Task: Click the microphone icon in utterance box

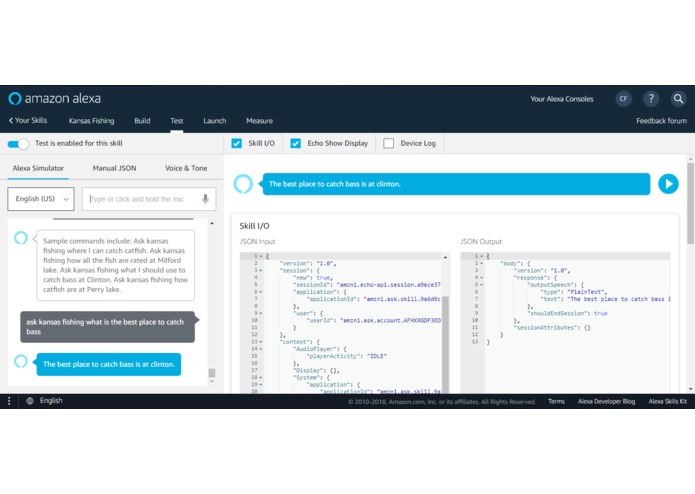Action: click(205, 199)
